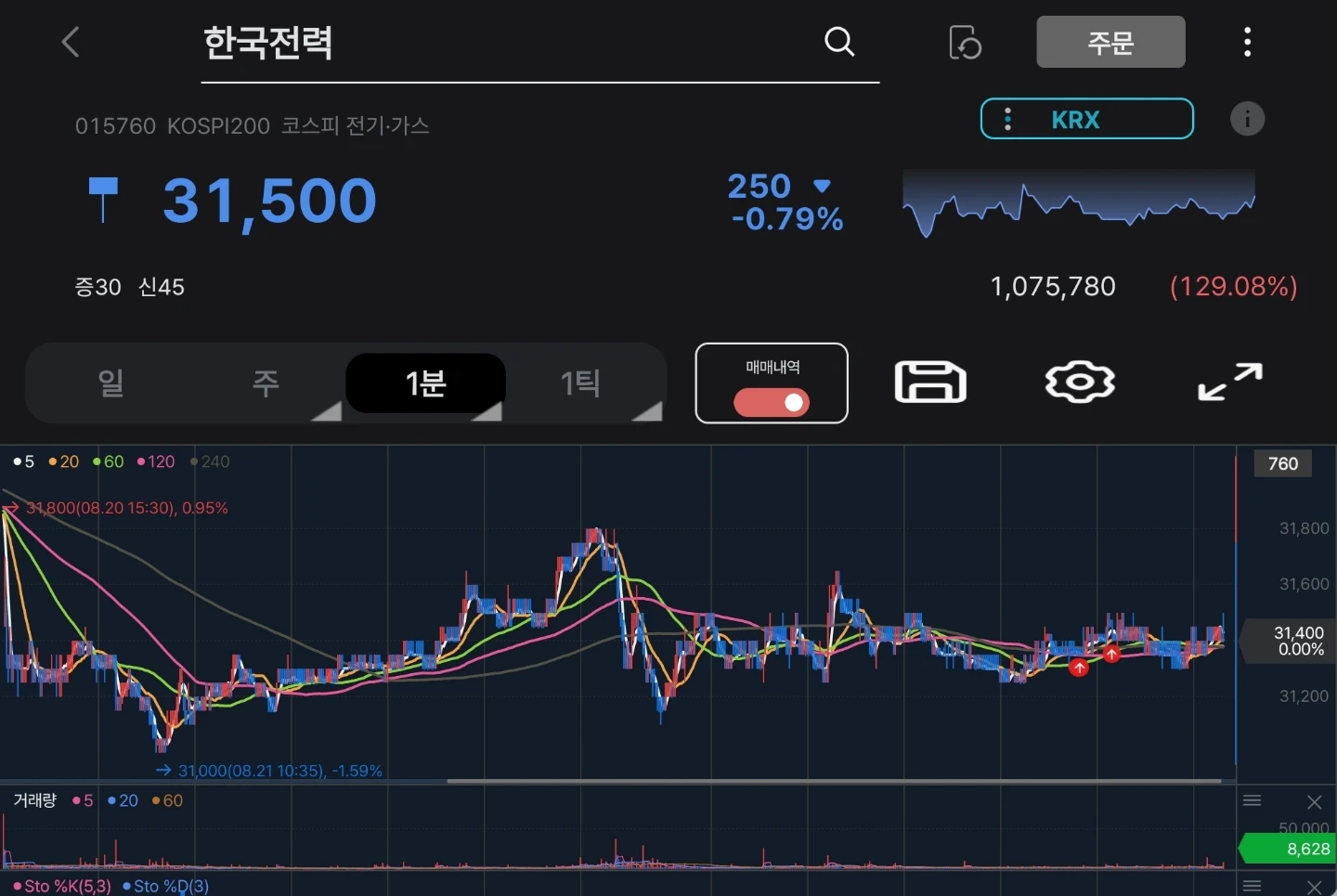Toggle the 거래량 60 volume average
This screenshot has height=896, width=1337.
(167, 800)
